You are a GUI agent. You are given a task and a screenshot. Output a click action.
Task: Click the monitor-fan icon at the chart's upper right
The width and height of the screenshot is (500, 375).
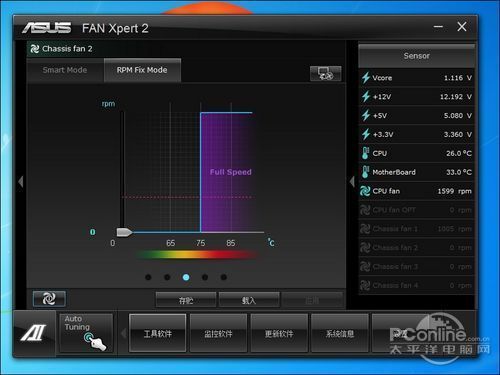[326, 73]
